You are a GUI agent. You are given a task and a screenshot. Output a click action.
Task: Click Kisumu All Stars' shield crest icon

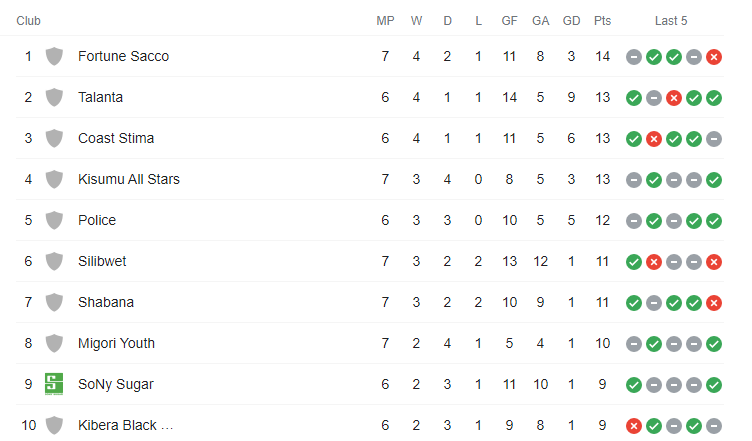pyautogui.click(x=54, y=179)
